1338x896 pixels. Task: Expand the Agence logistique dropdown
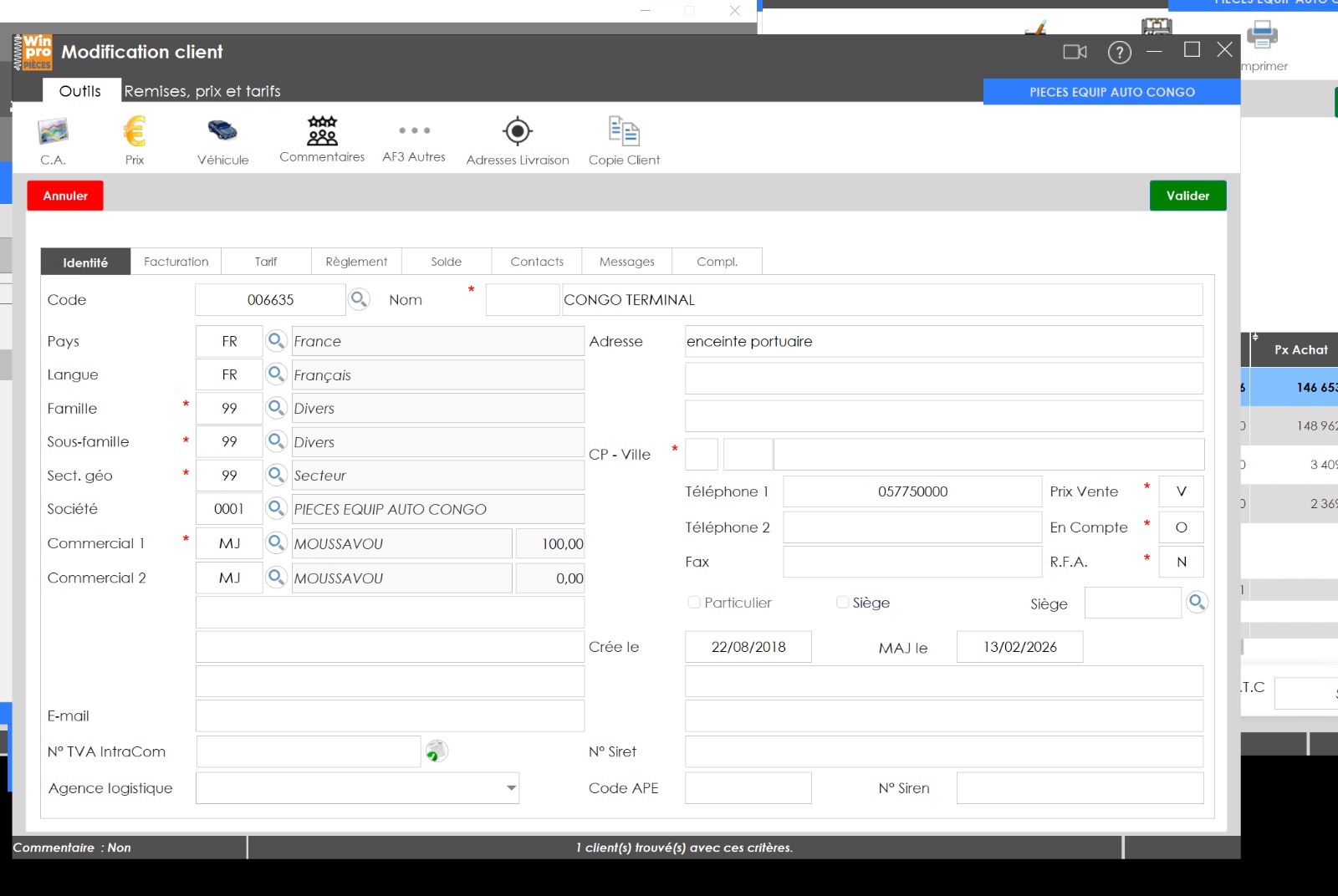pos(511,787)
